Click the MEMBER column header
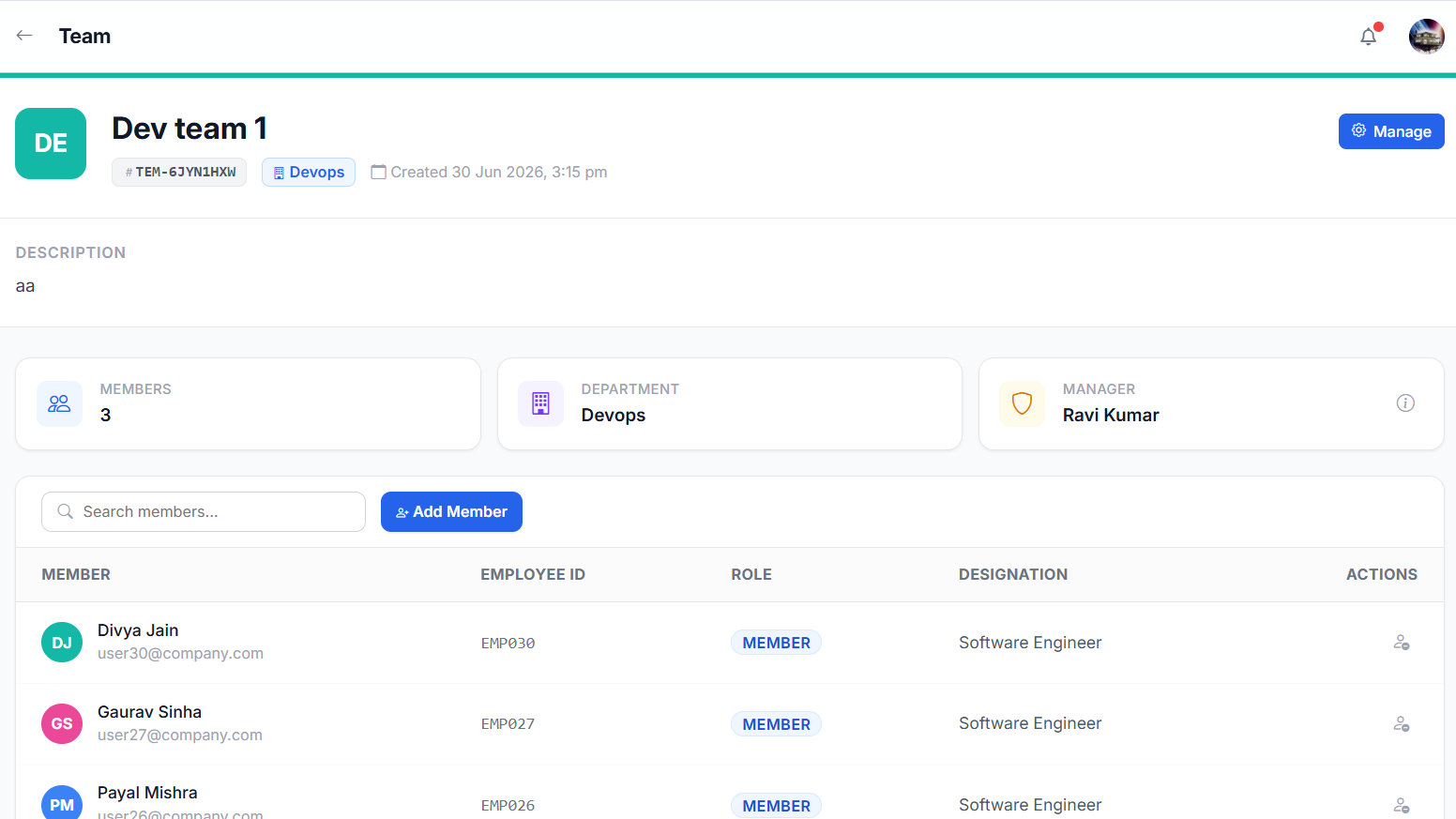The height and width of the screenshot is (819, 1456). point(76,574)
